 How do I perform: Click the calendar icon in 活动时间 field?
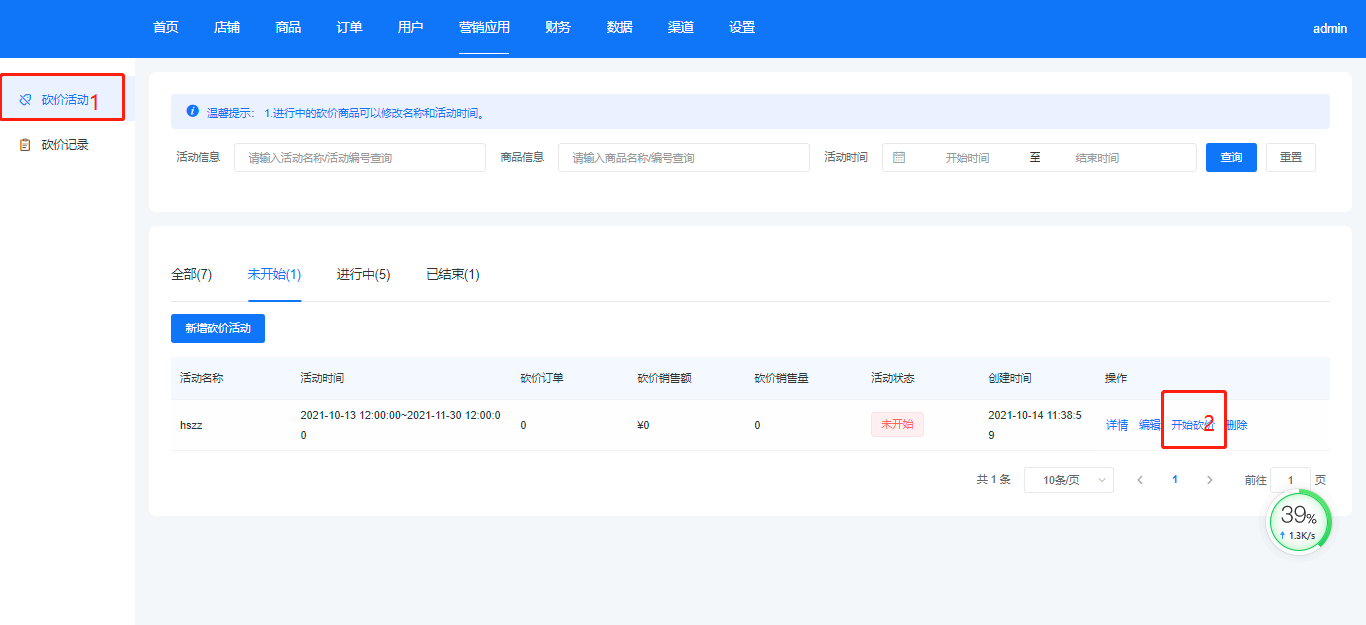[x=899, y=158]
